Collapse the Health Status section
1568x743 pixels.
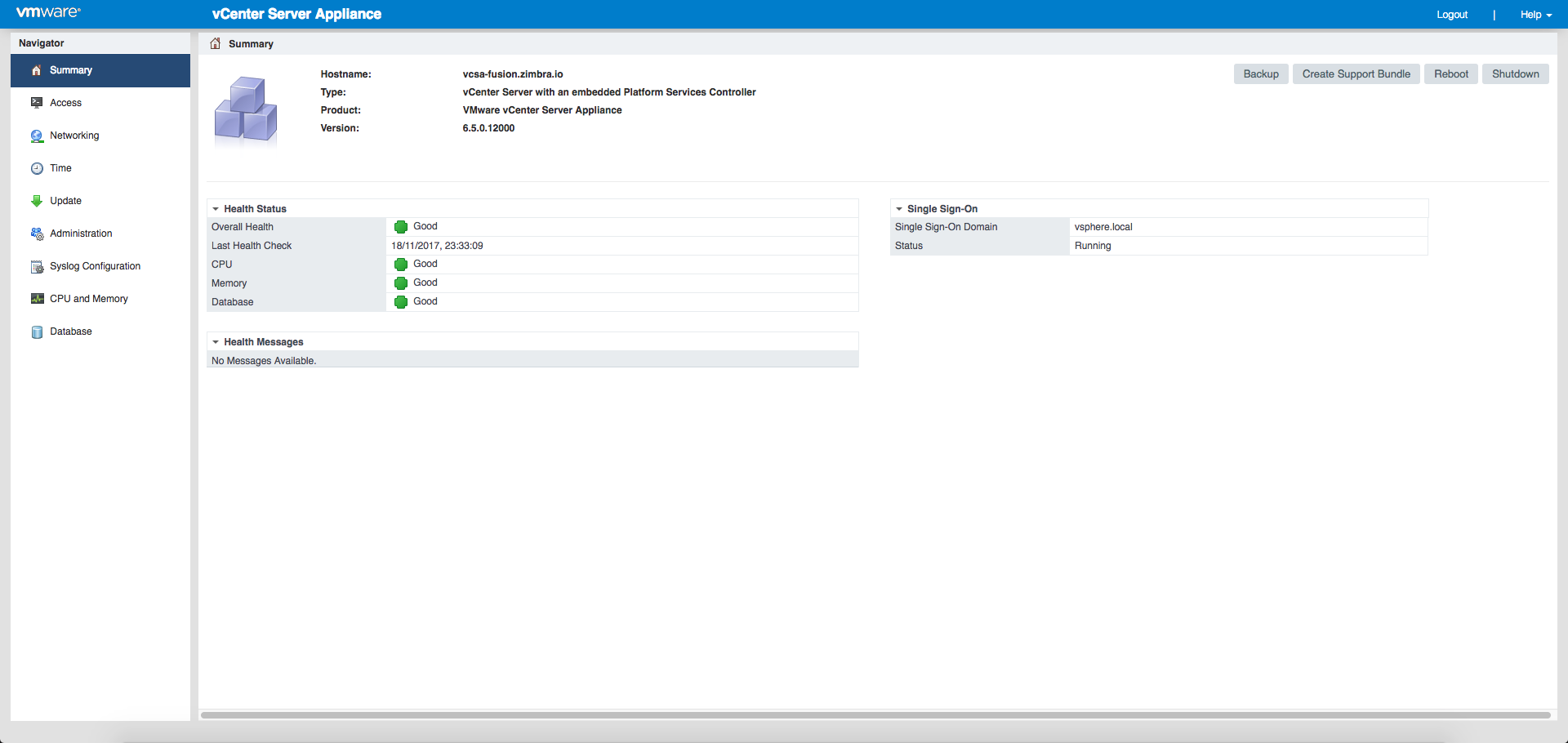pos(216,209)
